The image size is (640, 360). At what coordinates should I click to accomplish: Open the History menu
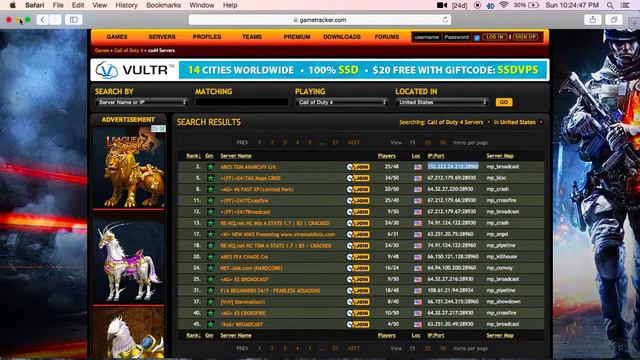tap(126, 5)
